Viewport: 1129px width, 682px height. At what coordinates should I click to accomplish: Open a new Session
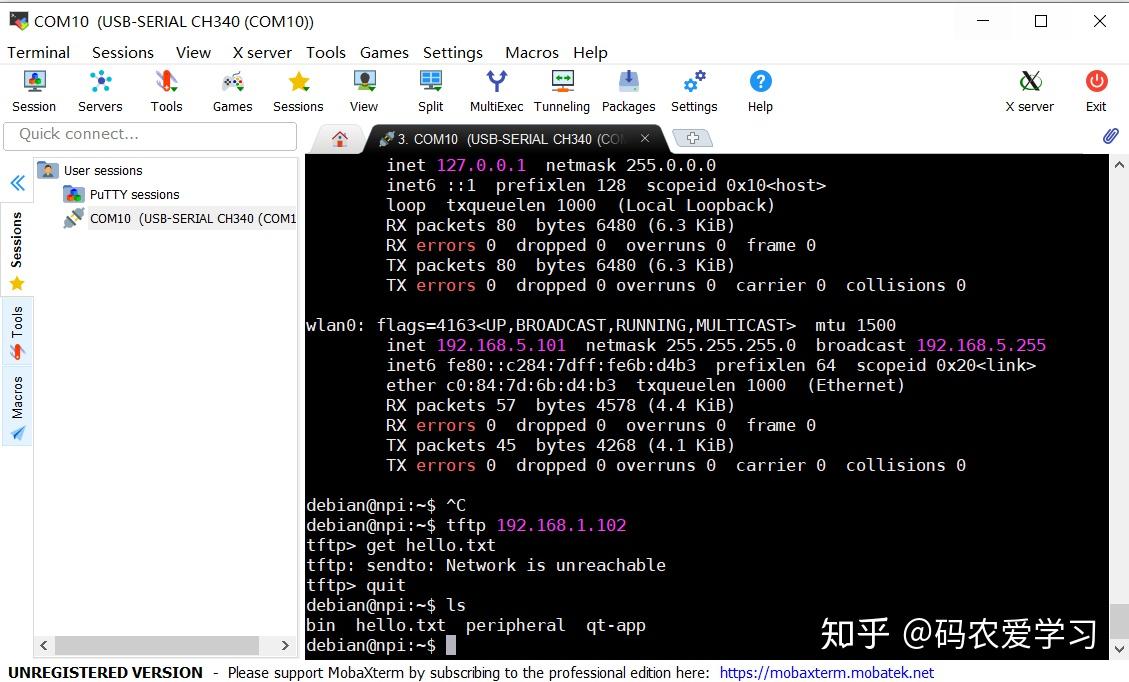[x=33, y=90]
